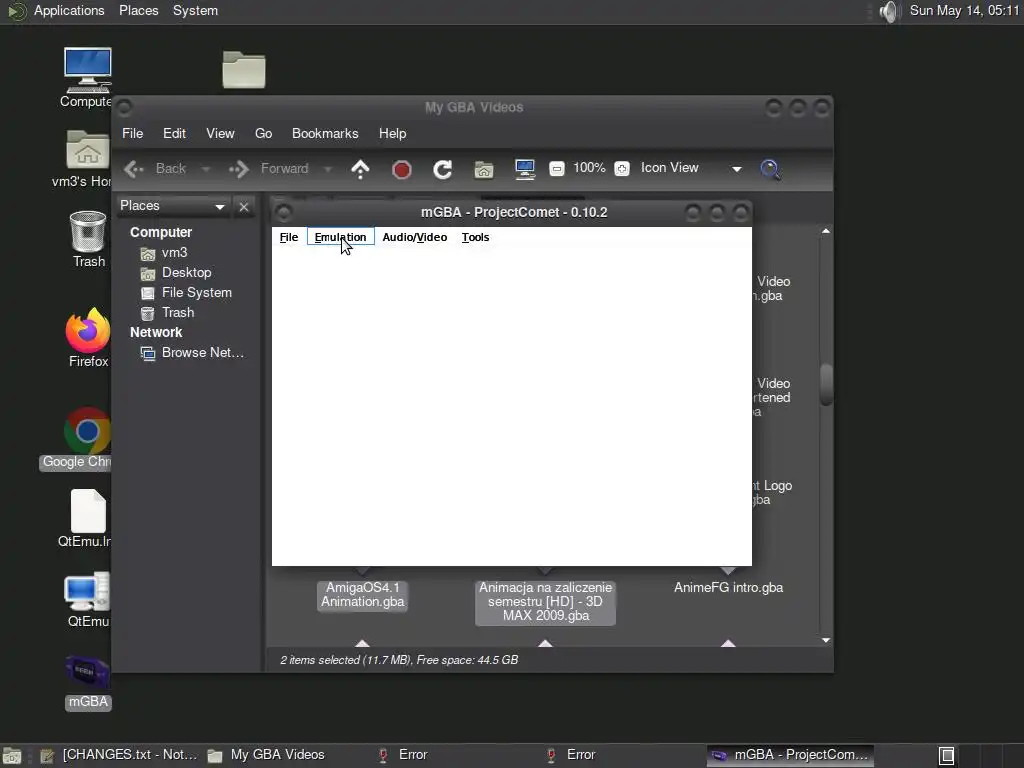Expand the Back history dropdown arrow

pos(206,169)
